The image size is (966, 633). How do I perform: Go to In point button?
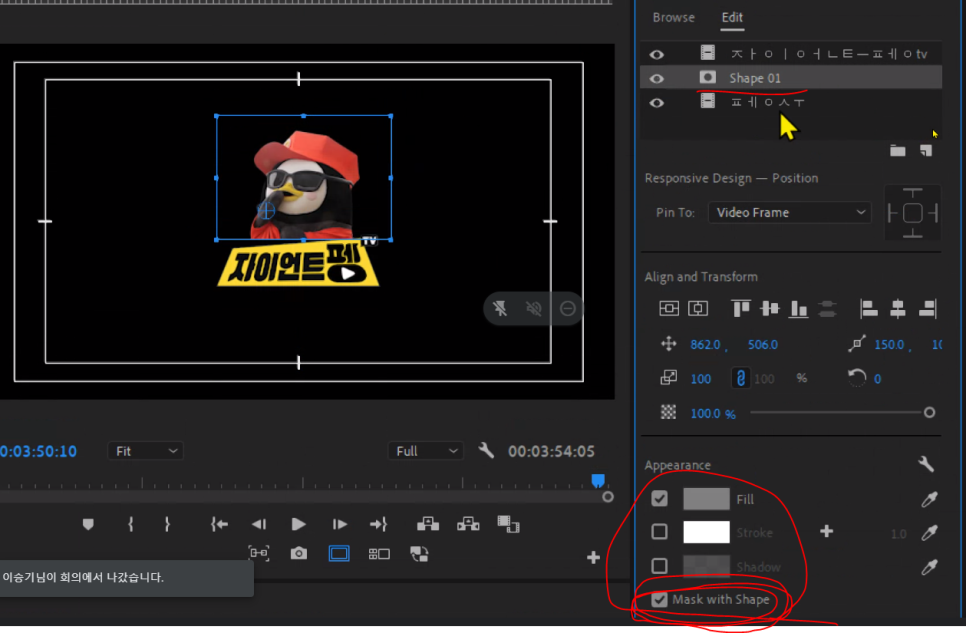pos(219,524)
